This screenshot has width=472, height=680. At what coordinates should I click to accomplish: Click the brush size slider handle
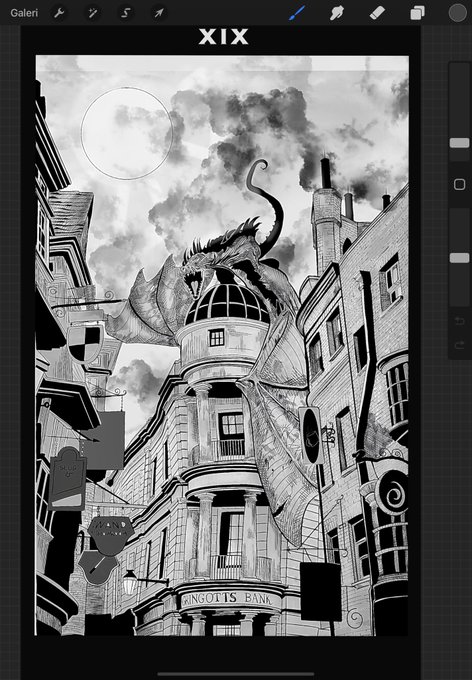[x=459, y=143]
